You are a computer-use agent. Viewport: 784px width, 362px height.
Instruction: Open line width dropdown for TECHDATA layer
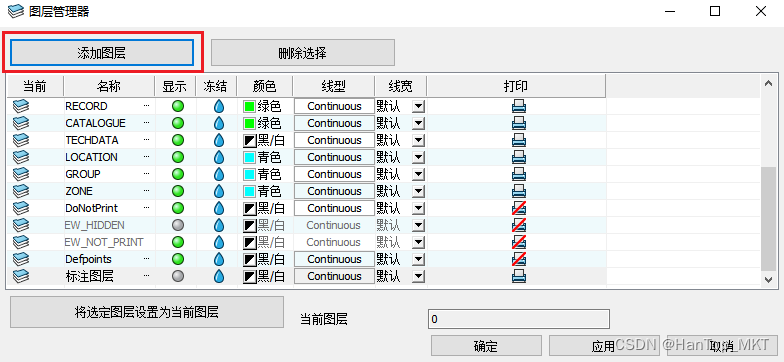tap(419, 140)
